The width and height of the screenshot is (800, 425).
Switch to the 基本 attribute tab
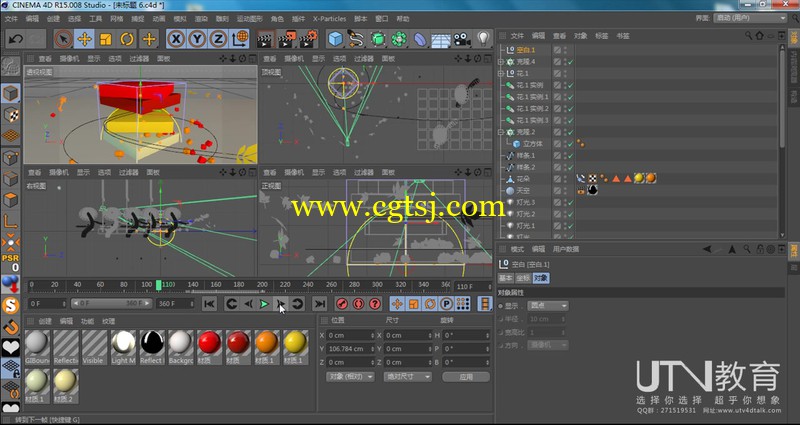pos(506,278)
